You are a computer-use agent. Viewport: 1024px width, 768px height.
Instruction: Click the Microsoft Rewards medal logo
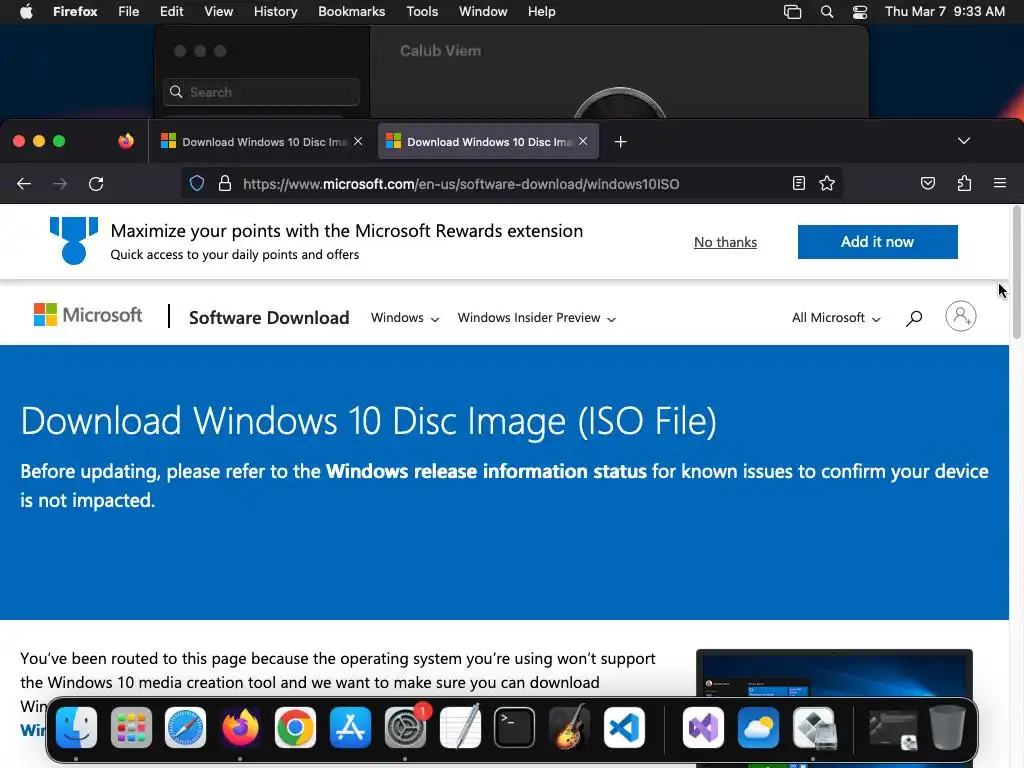[x=74, y=240]
